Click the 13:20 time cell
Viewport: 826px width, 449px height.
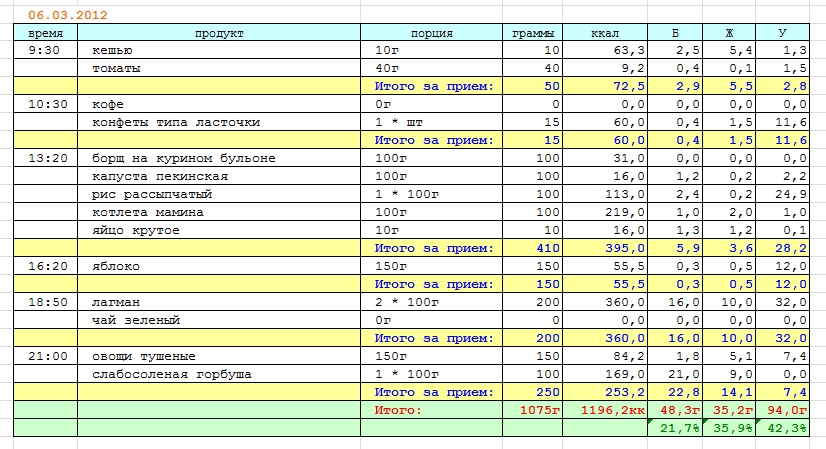[45, 158]
